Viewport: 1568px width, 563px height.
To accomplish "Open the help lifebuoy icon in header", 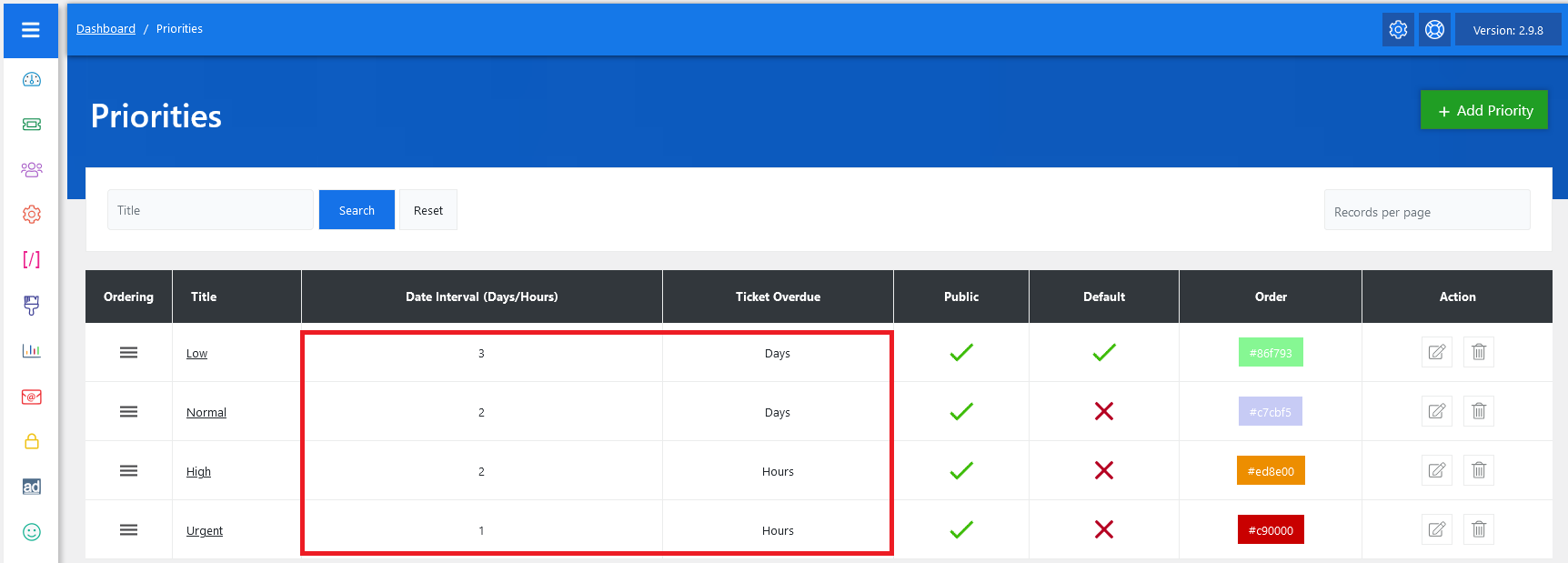I will click(x=1434, y=30).
